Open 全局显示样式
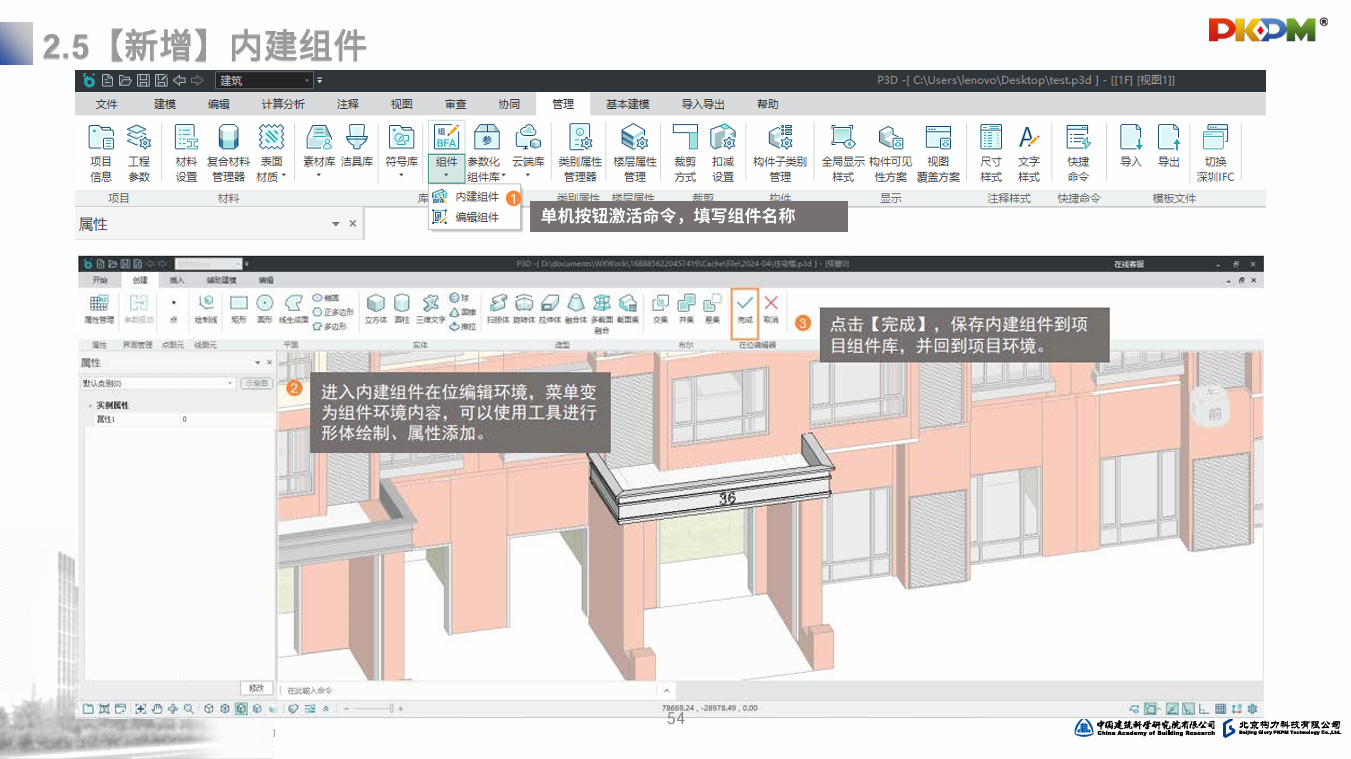The height and width of the screenshot is (759, 1351). coord(843,153)
